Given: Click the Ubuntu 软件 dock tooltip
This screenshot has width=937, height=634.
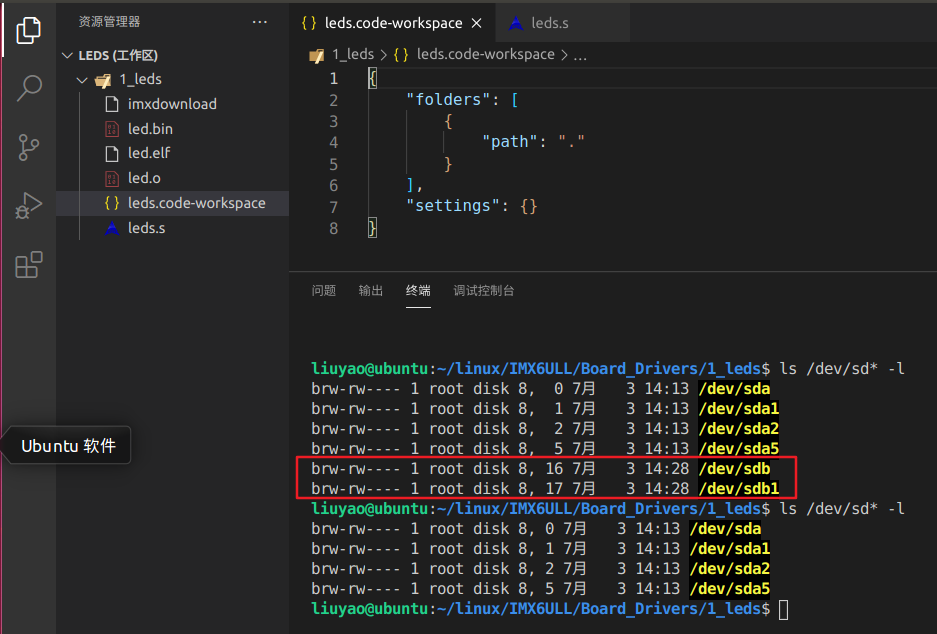Looking at the screenshot, I should tap(68, 446).
